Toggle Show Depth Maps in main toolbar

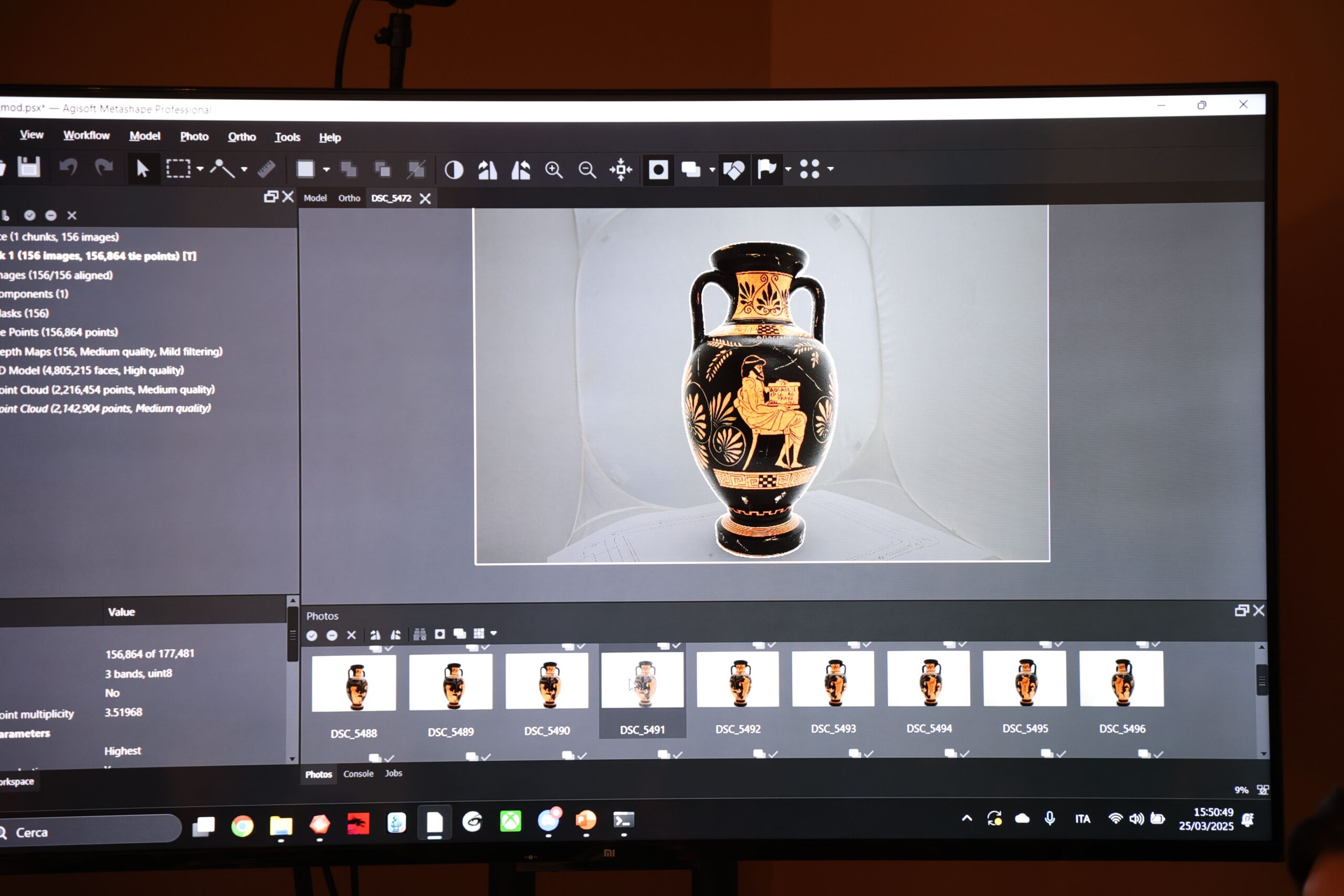tap(691, 169)
